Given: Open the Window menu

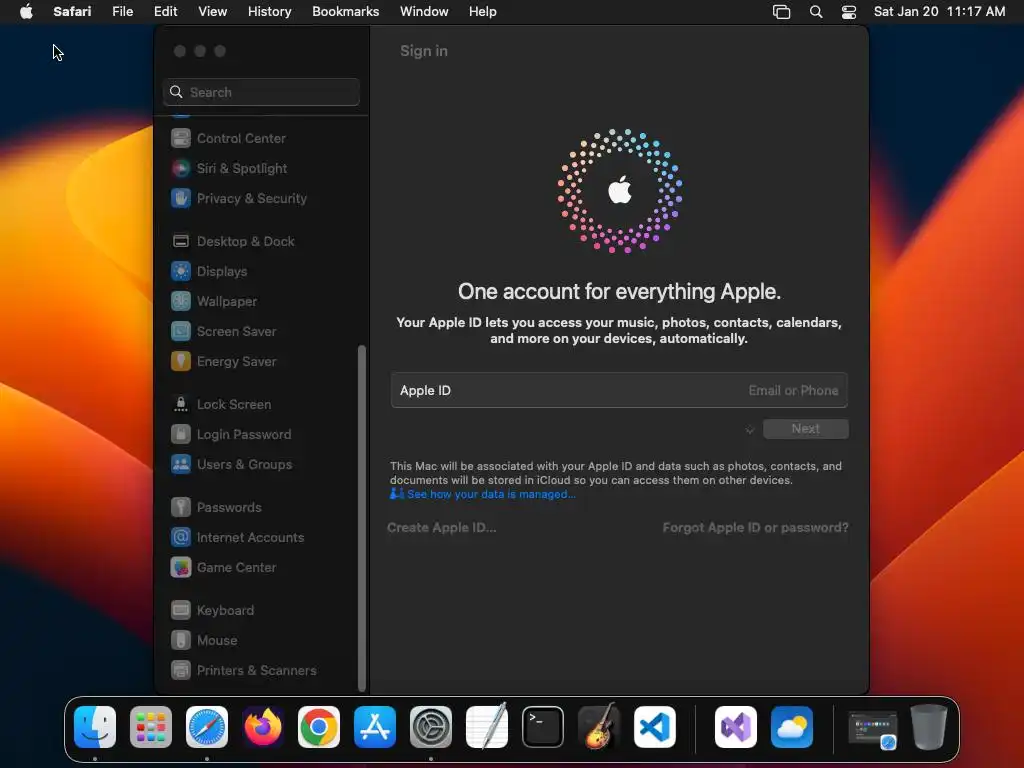Looking at the screenshot, I should point(424,11).
